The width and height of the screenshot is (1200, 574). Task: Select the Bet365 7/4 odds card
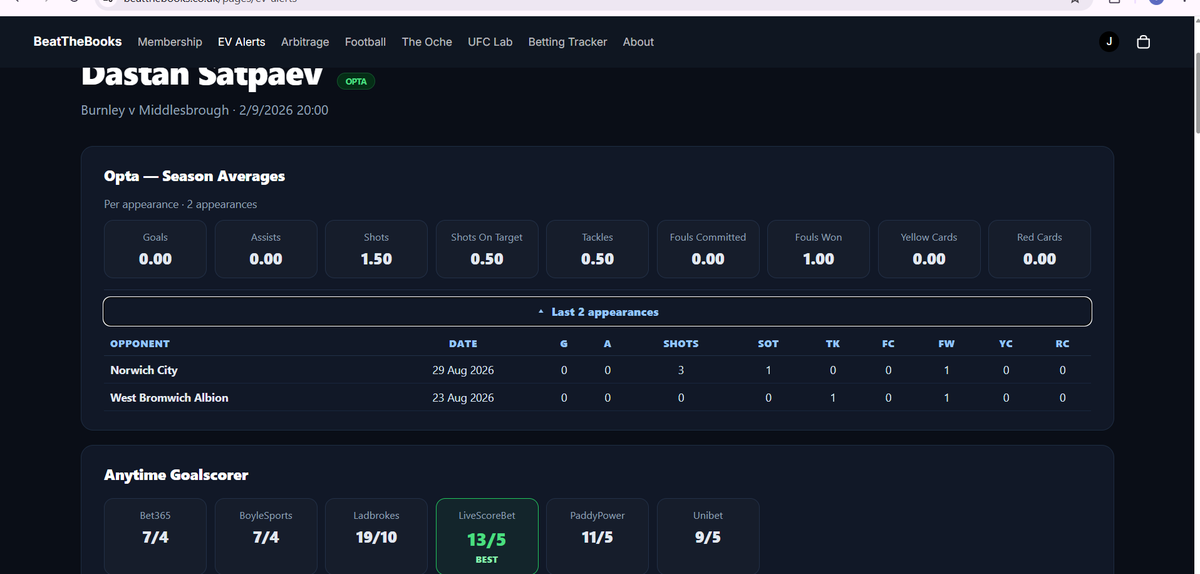pos(155,536)
